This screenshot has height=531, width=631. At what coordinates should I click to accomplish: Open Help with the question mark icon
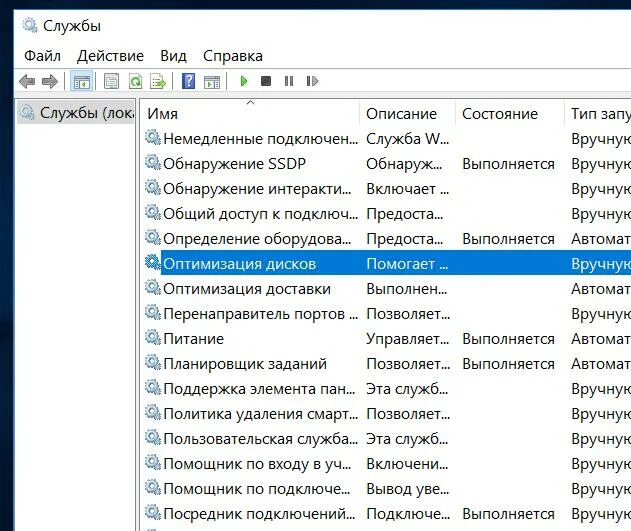(x=188, y=82)
